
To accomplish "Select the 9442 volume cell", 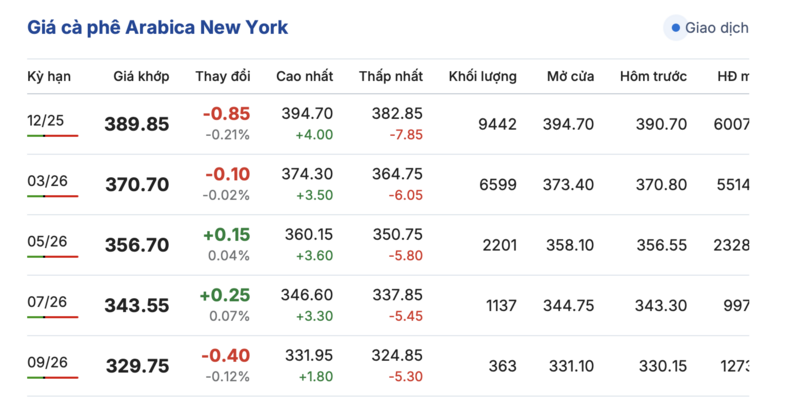I will pos(497,124).
